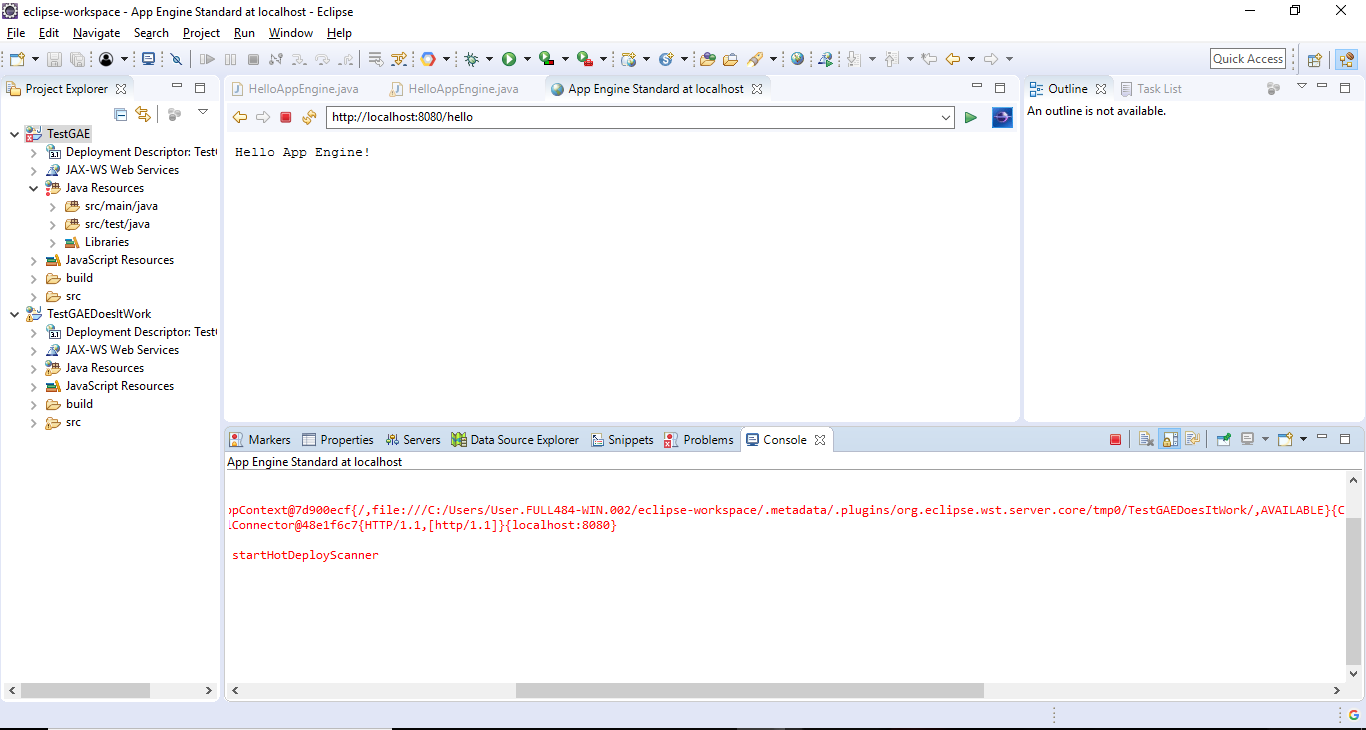Click the Quick Access field
This screenshot has height=730, width=1366.
click(1248, 59)
